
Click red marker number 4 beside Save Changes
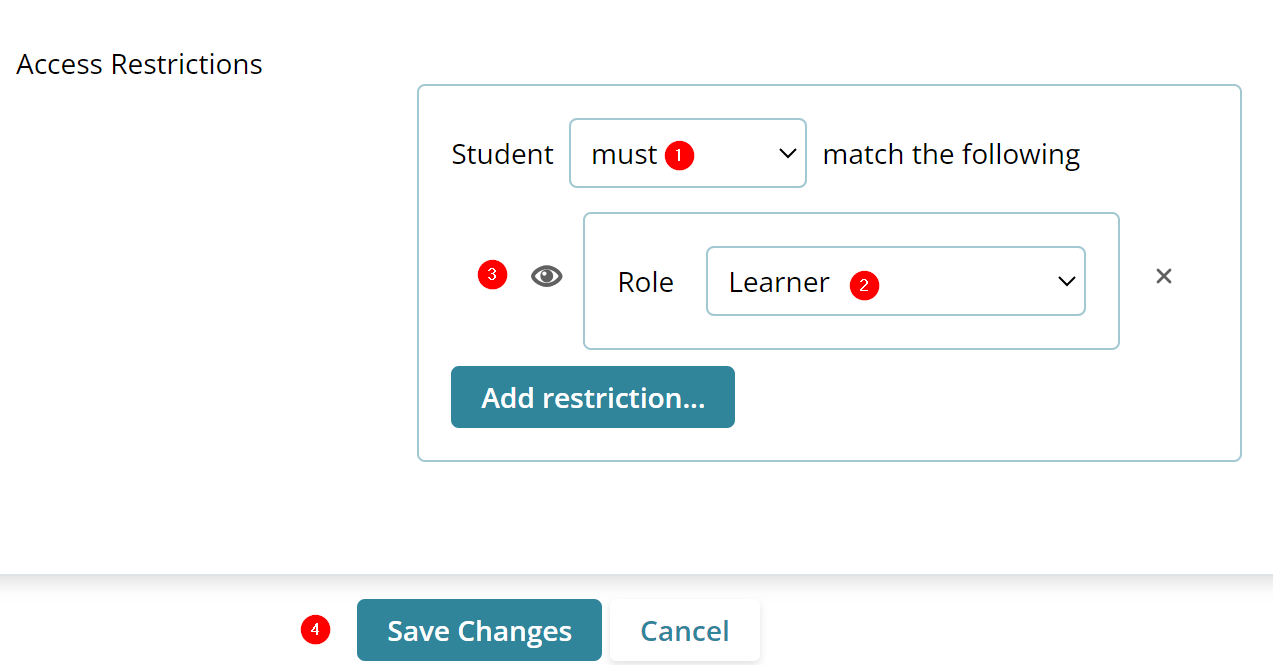[x=315, y=630]
